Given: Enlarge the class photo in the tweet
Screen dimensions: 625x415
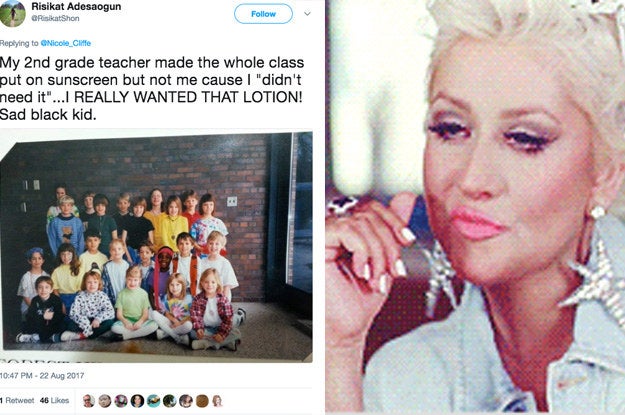Looking at the screenshot, I should click(x=156, y=246).
